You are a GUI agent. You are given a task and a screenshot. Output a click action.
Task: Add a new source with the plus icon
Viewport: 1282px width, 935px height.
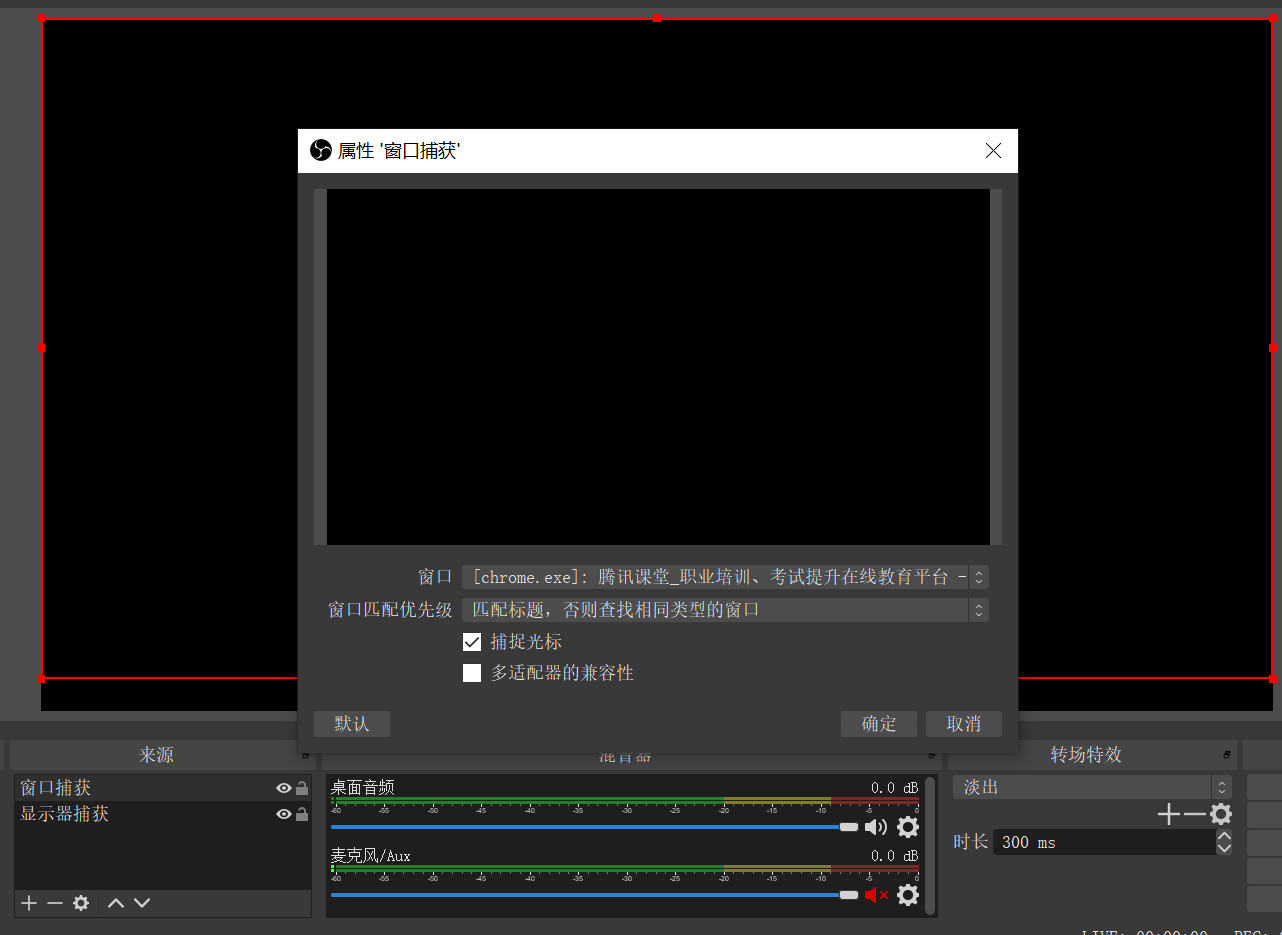[x=29, y=903]
